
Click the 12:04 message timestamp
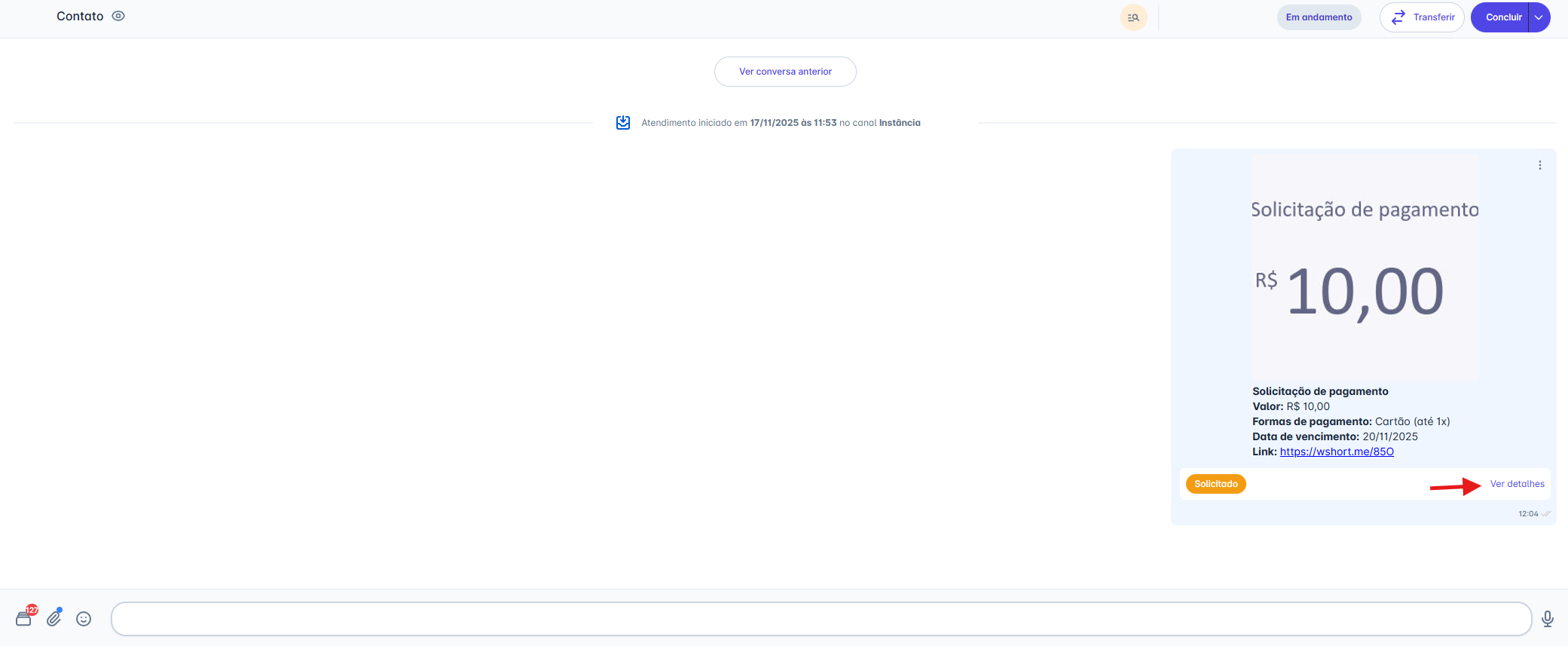pyautogui.click(x=1528, y=514)
